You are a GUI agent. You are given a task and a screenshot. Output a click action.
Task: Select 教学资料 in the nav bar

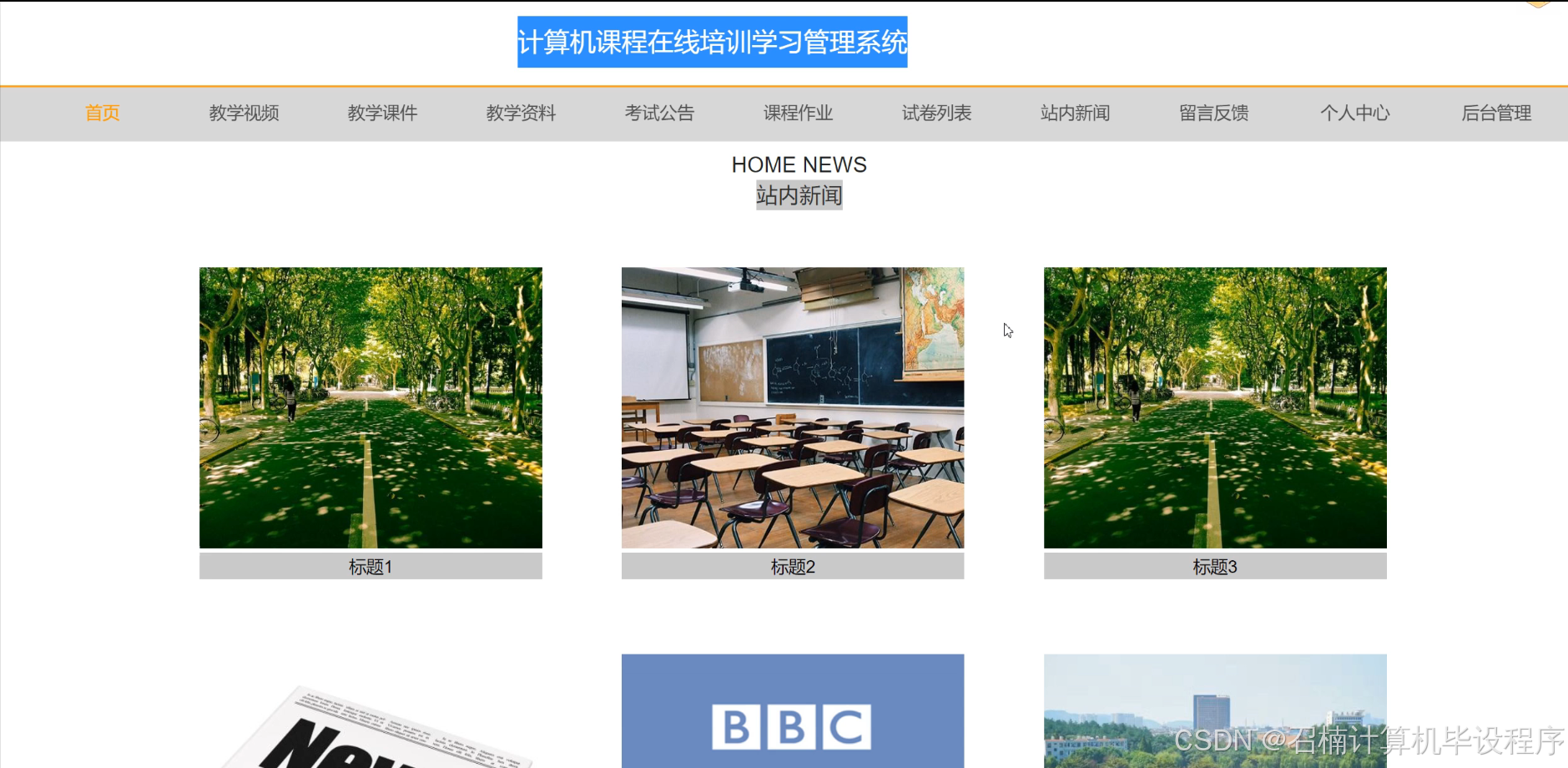pyautogui.click(x=521, y=113)
